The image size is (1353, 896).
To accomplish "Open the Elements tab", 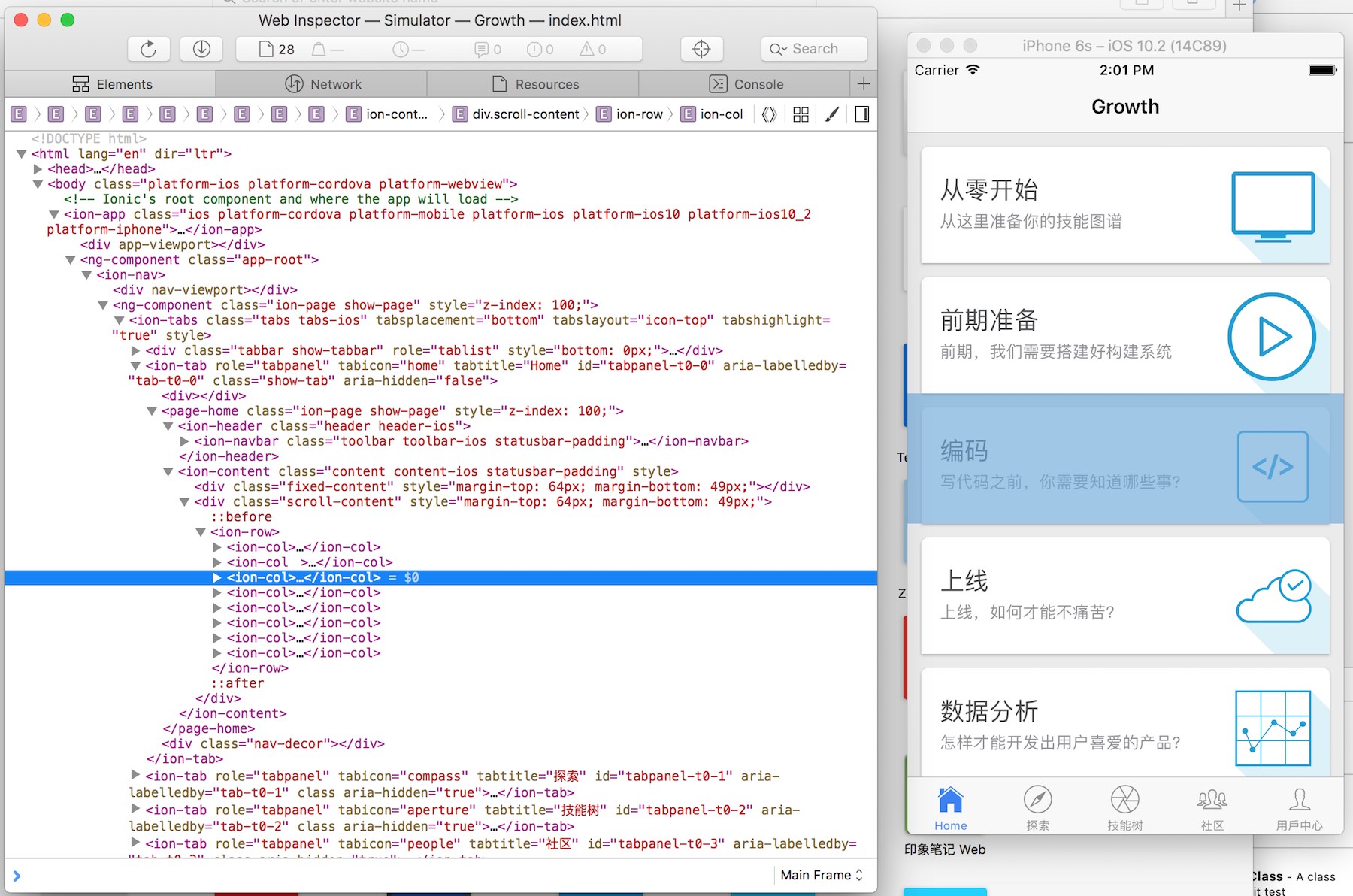I will (x=111, y=84).
